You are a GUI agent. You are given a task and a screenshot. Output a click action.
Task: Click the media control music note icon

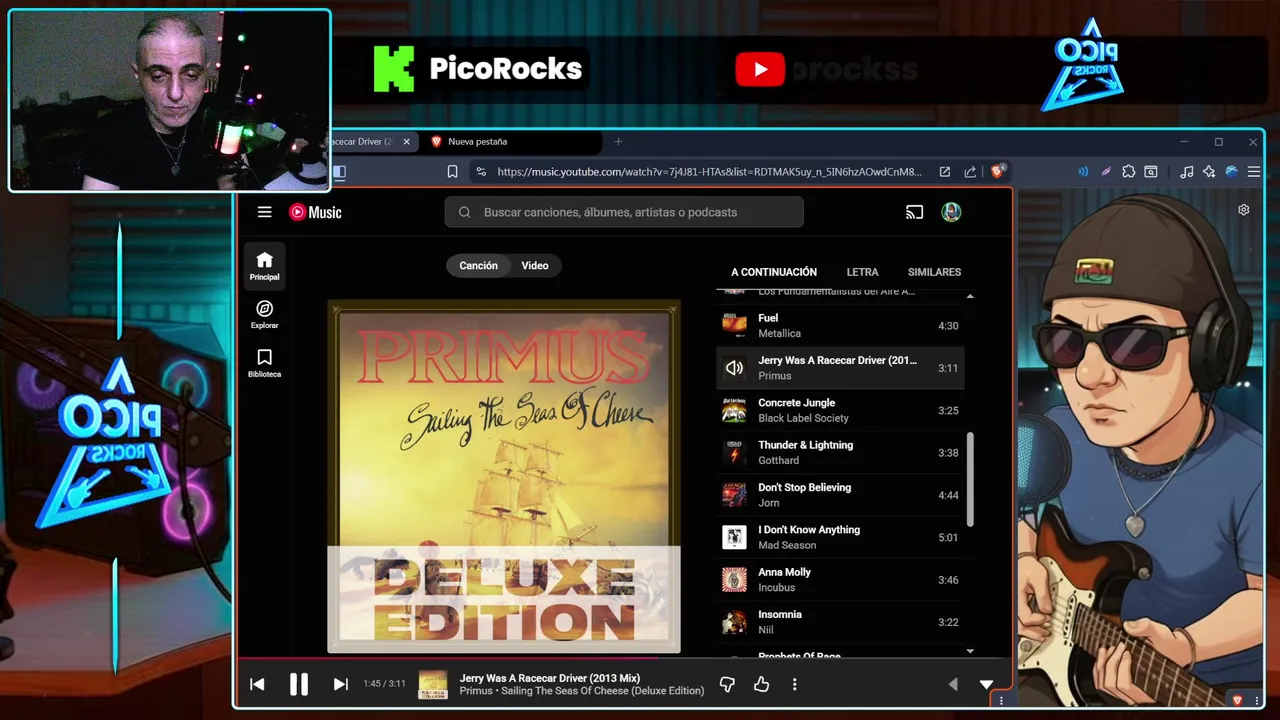(1186, 172)
